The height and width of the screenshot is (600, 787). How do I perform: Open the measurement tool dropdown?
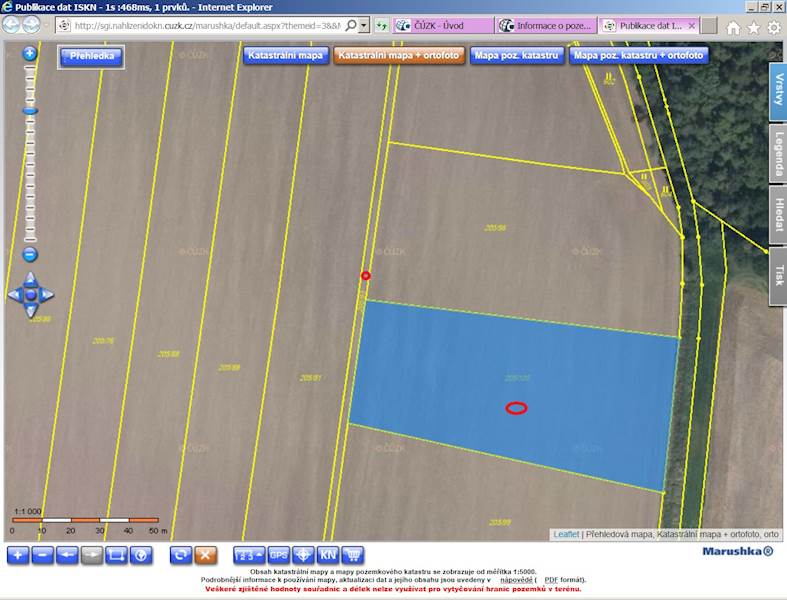tap(249, 555)
